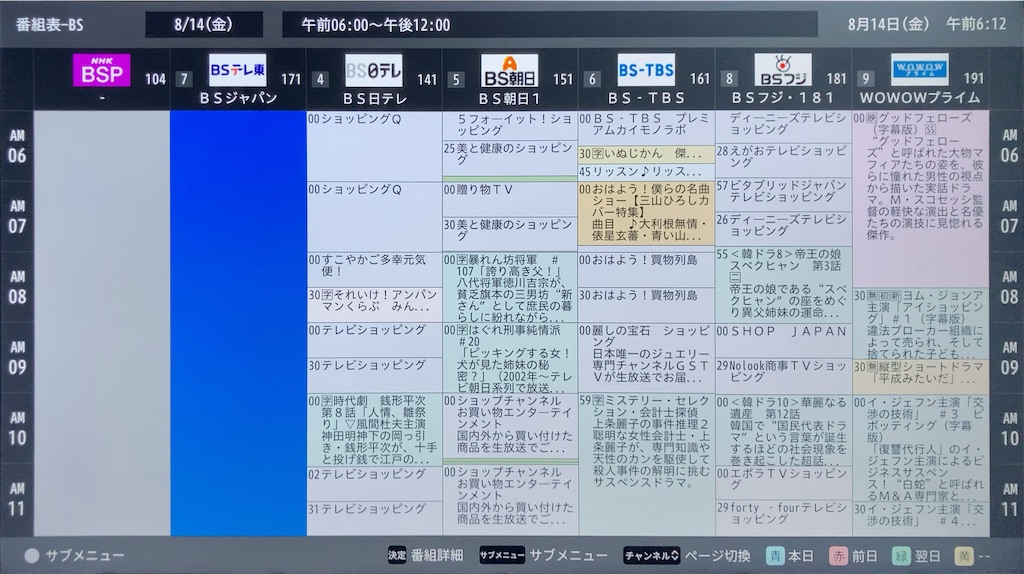Select エポラTVショッピング program
Screen dimensions: 1024x574
(784, 483)
